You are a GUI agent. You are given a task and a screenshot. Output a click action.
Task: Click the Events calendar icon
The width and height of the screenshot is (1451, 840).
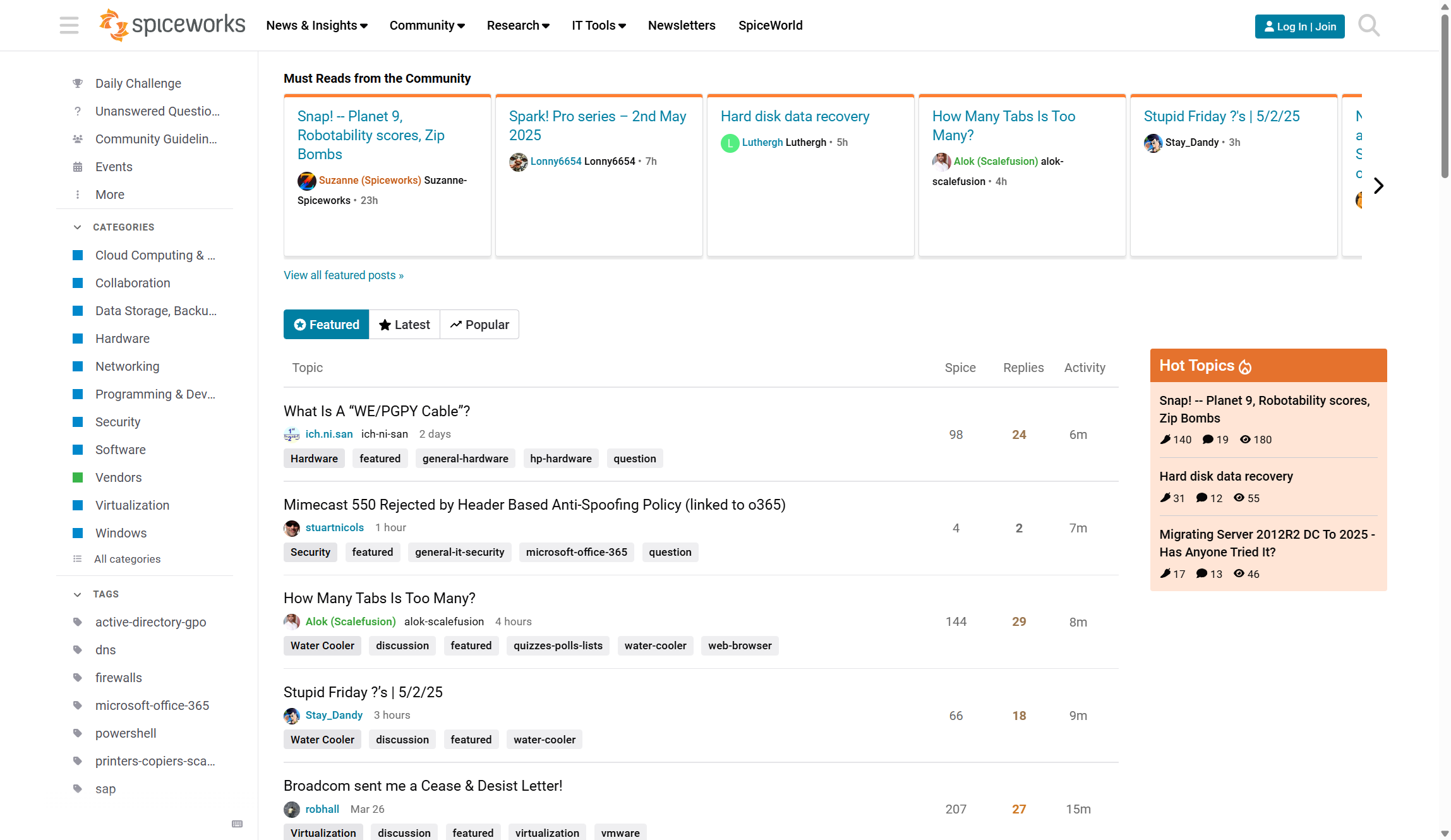(78, 167)
